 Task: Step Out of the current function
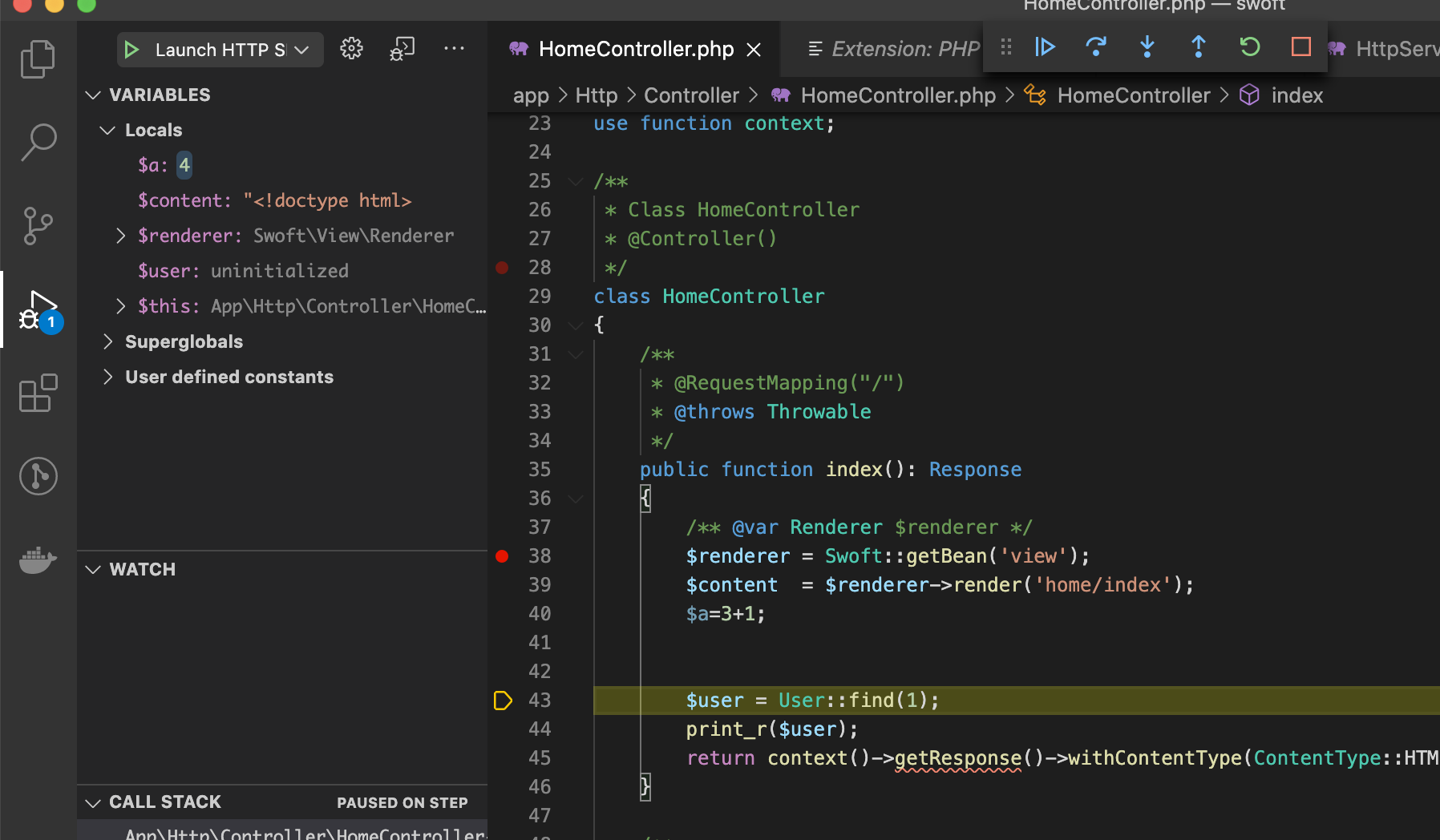click(1199, 47)
